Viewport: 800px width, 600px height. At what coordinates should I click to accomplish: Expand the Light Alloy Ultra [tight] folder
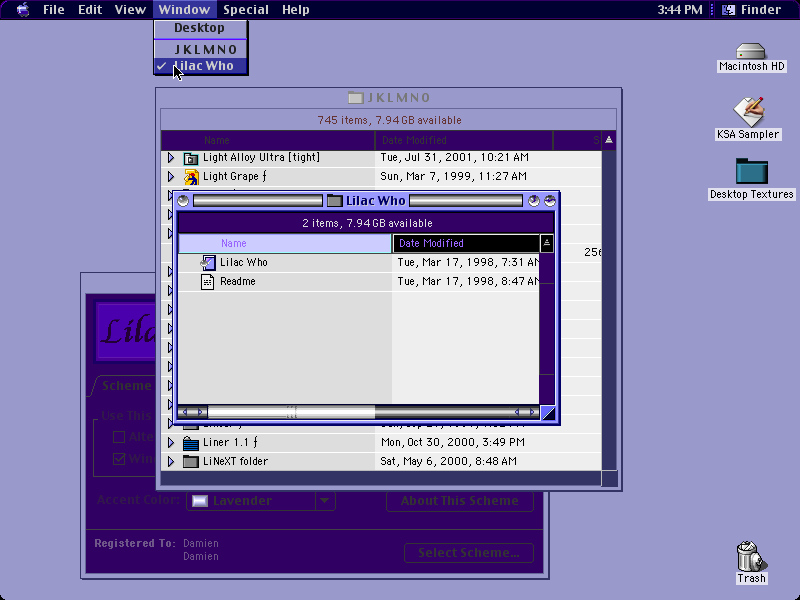pos(171,158)
